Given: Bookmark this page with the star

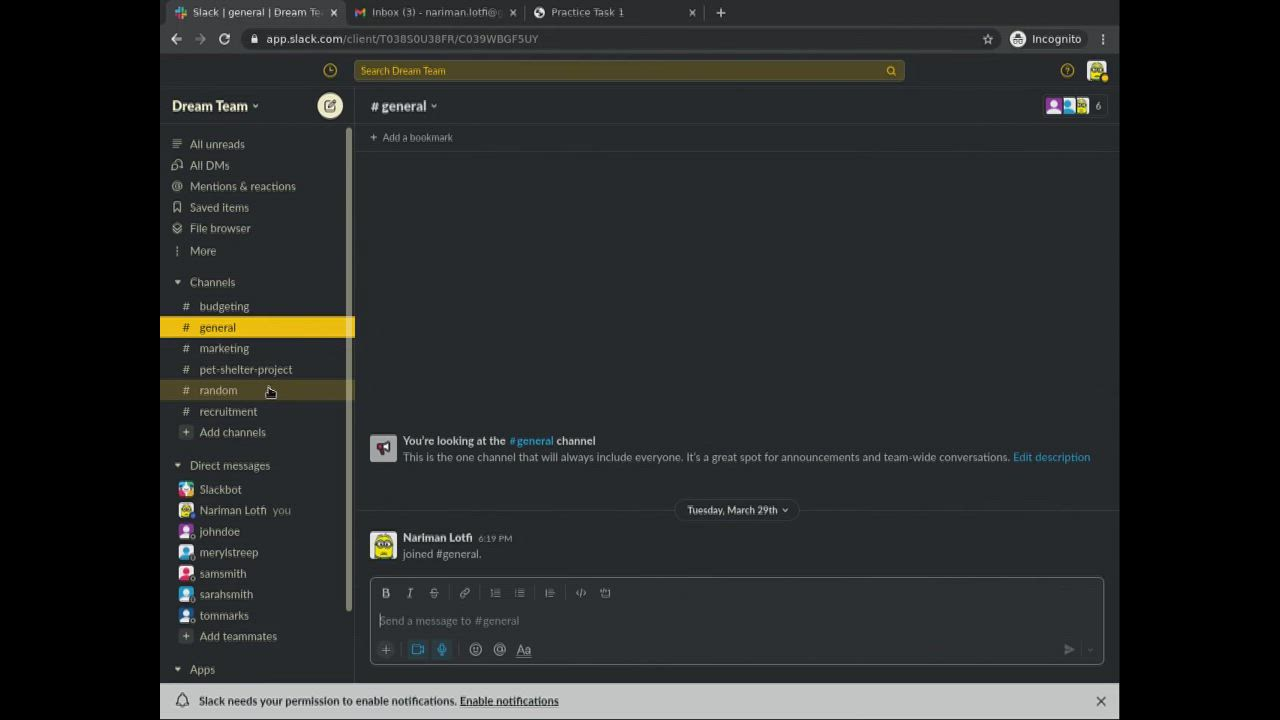Looking at the screenshot, I should (x=988, y=39).
